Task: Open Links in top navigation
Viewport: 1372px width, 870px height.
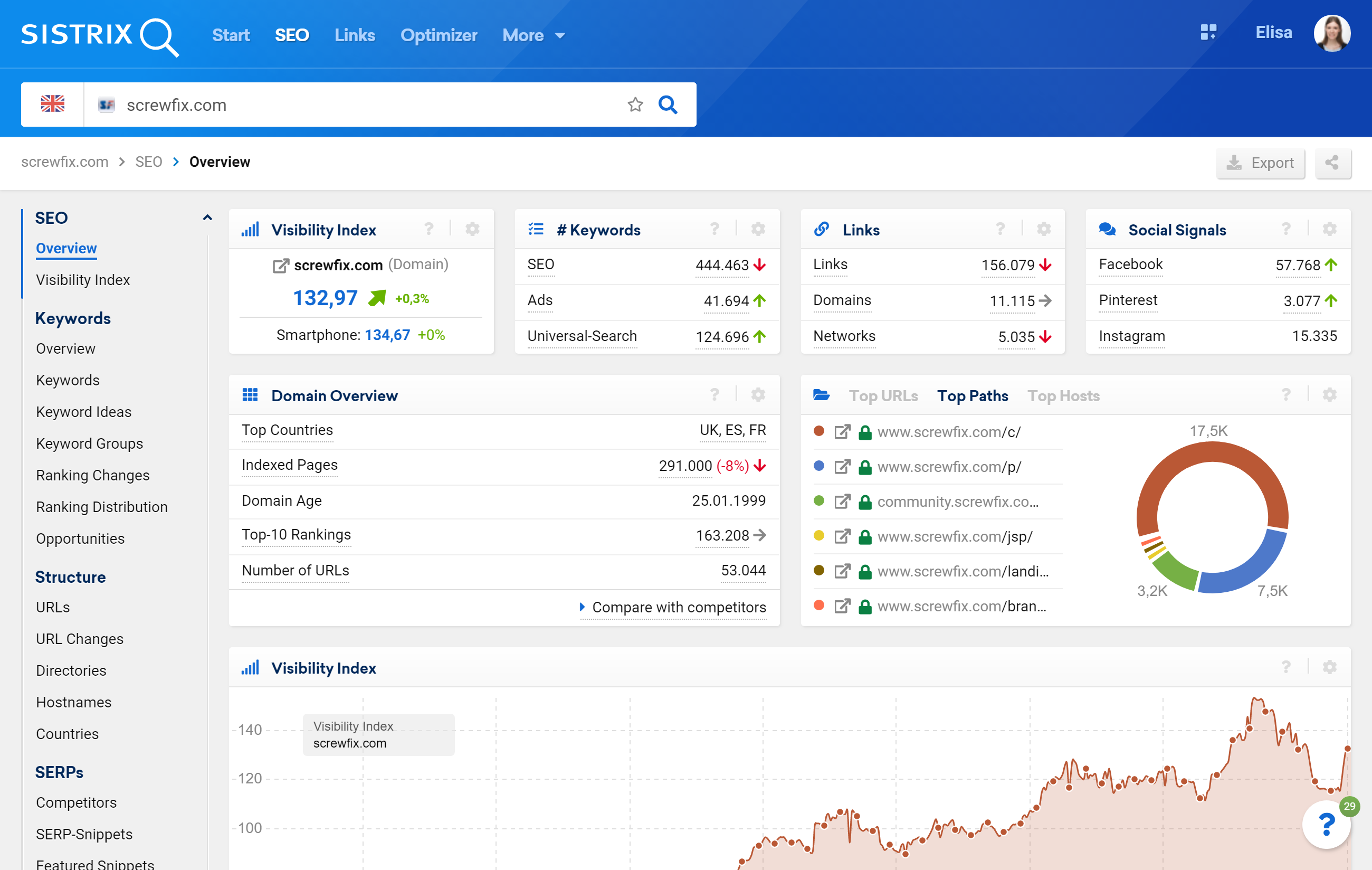Action: (355, 35)
